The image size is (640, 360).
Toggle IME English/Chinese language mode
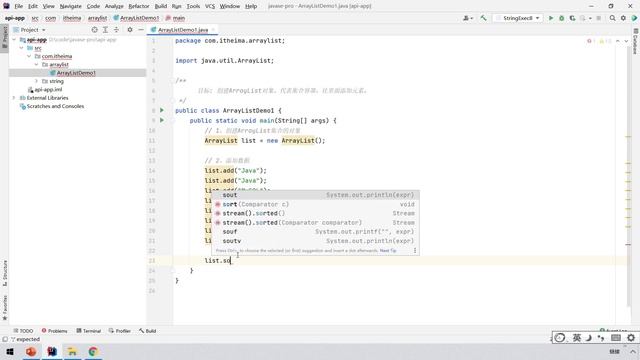576,338
